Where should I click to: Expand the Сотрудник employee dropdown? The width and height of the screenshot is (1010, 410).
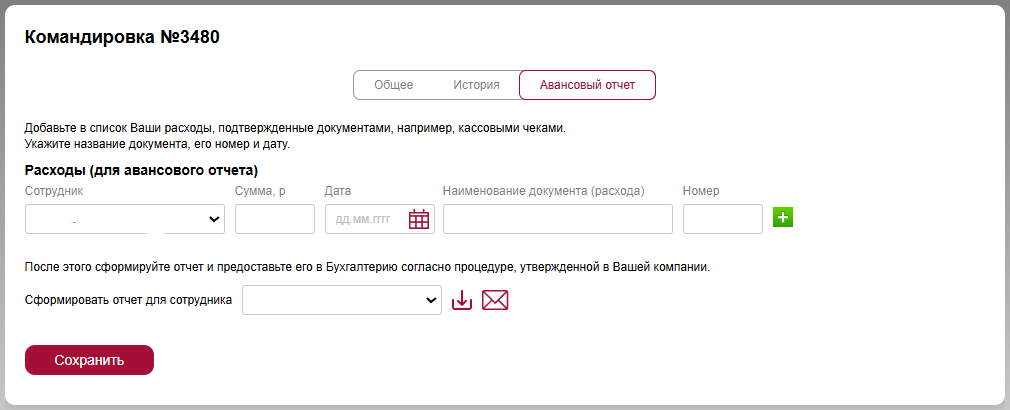click(x=125, y=219)
